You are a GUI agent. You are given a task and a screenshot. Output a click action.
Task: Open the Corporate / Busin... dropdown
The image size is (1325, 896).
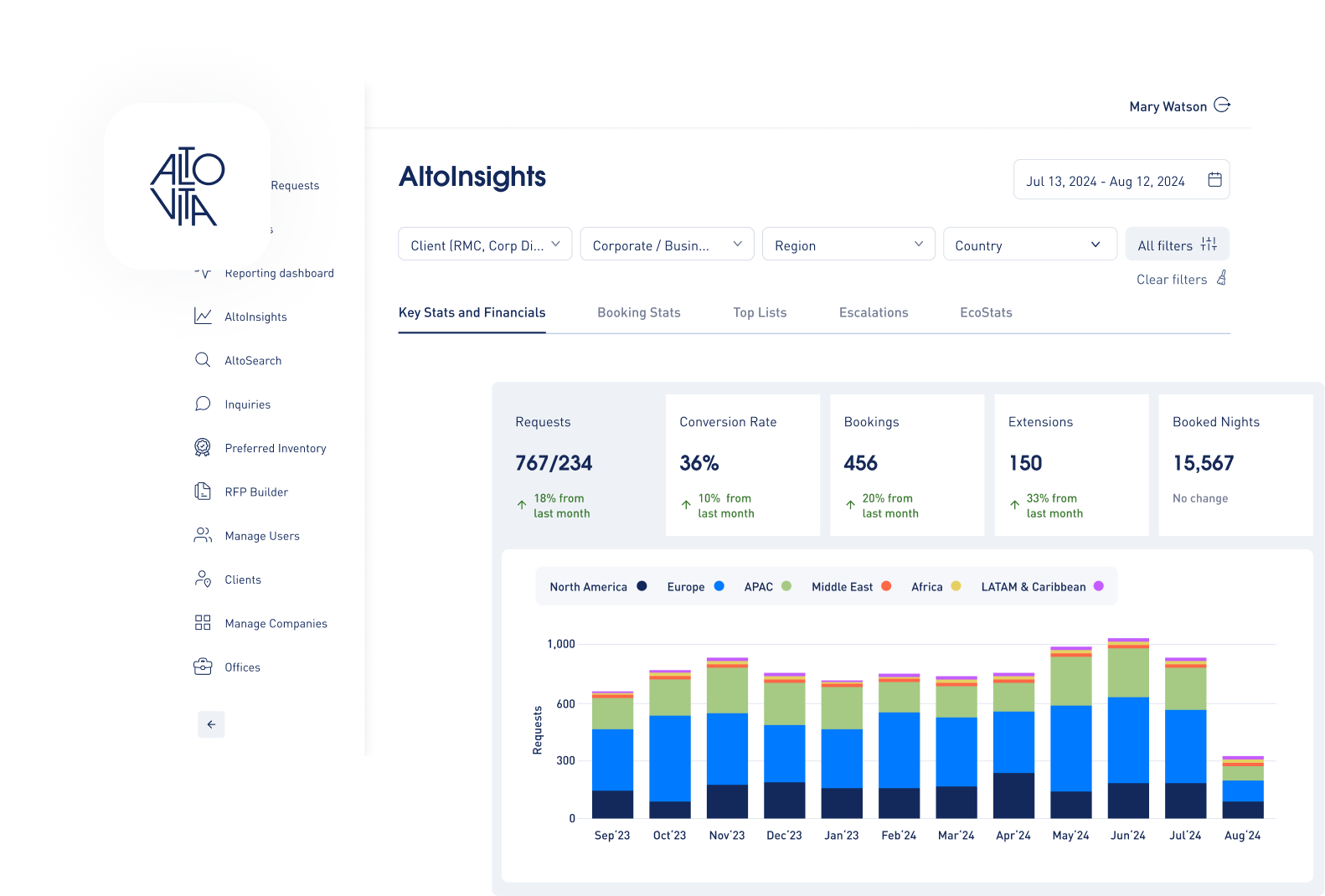click(x=667, y=244)
